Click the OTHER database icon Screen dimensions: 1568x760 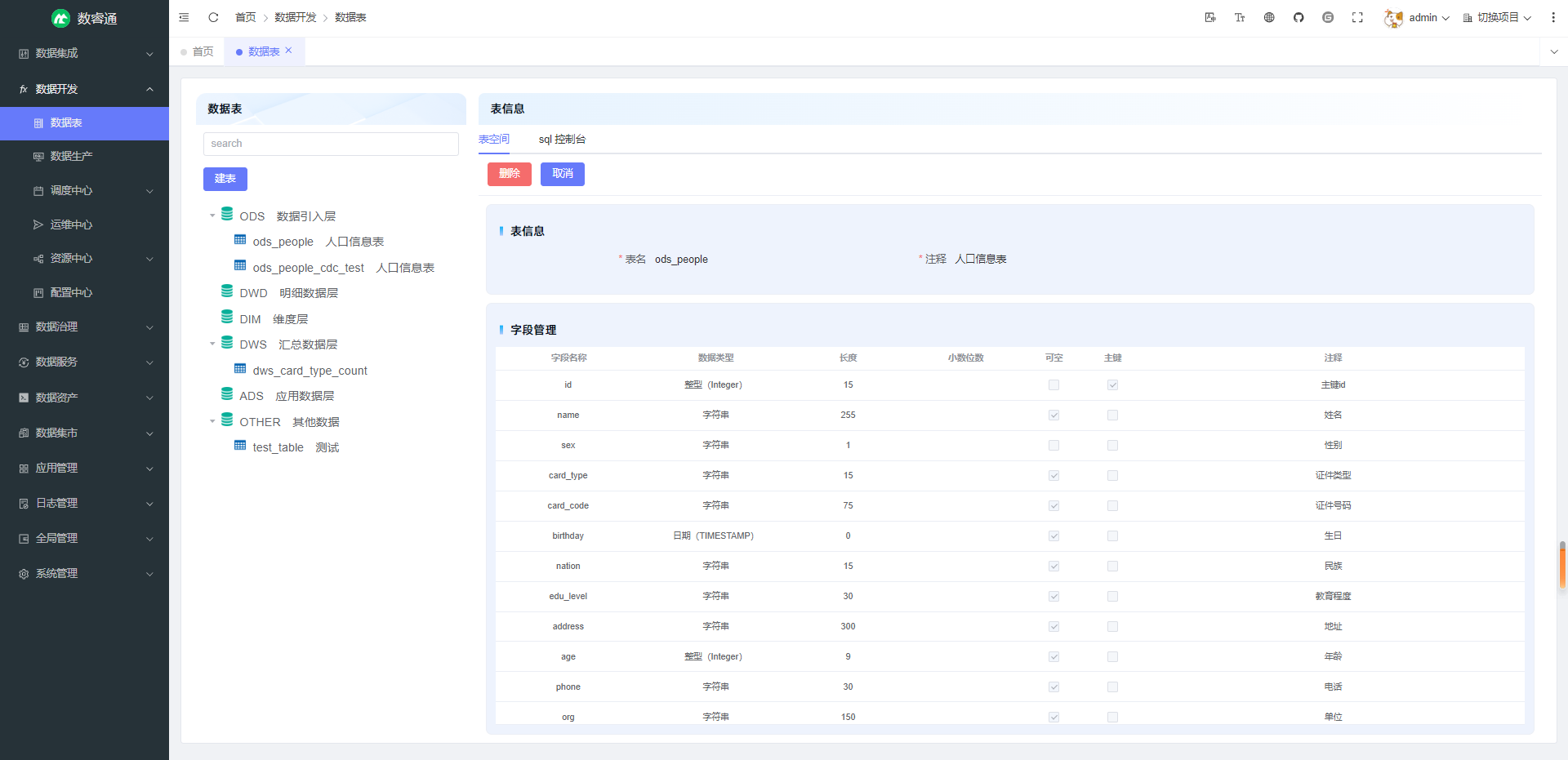click(227, 420)
